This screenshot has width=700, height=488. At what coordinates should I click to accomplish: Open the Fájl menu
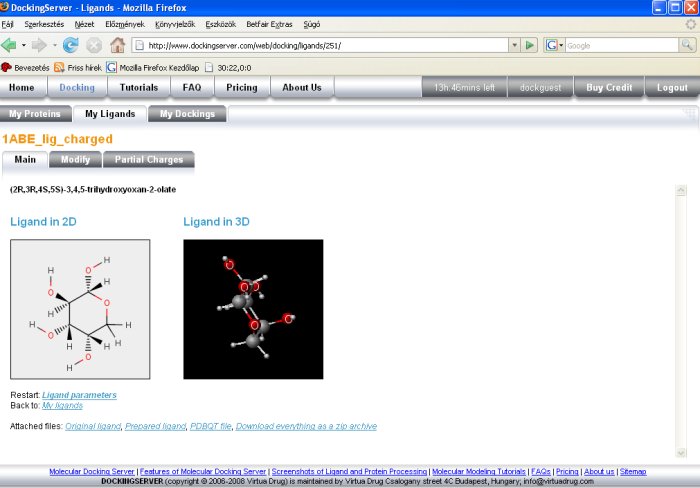click(8, 24)
